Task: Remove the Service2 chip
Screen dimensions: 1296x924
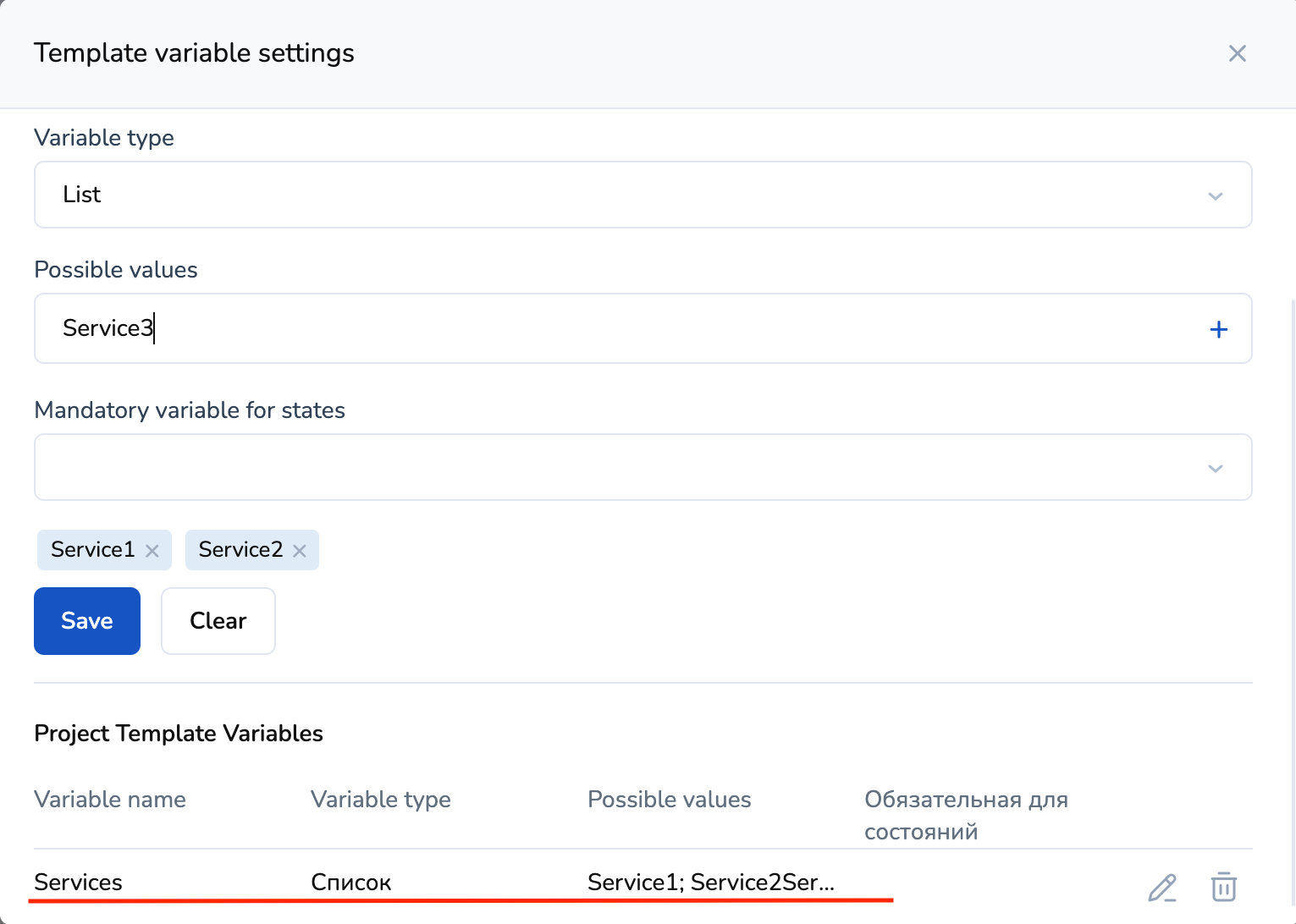Action: click(300, 551)
